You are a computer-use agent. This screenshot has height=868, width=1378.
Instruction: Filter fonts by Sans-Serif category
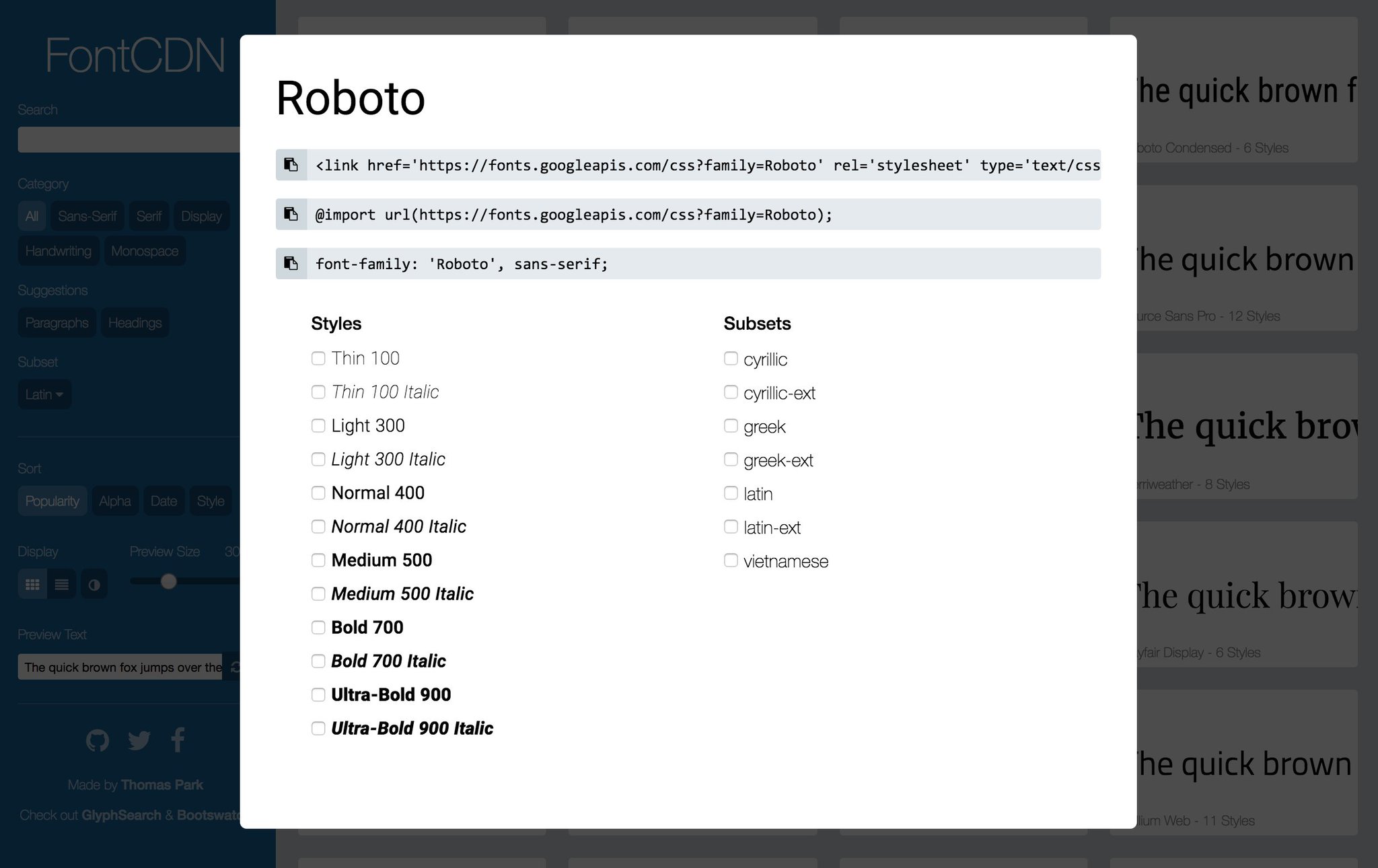coord(87,216)
